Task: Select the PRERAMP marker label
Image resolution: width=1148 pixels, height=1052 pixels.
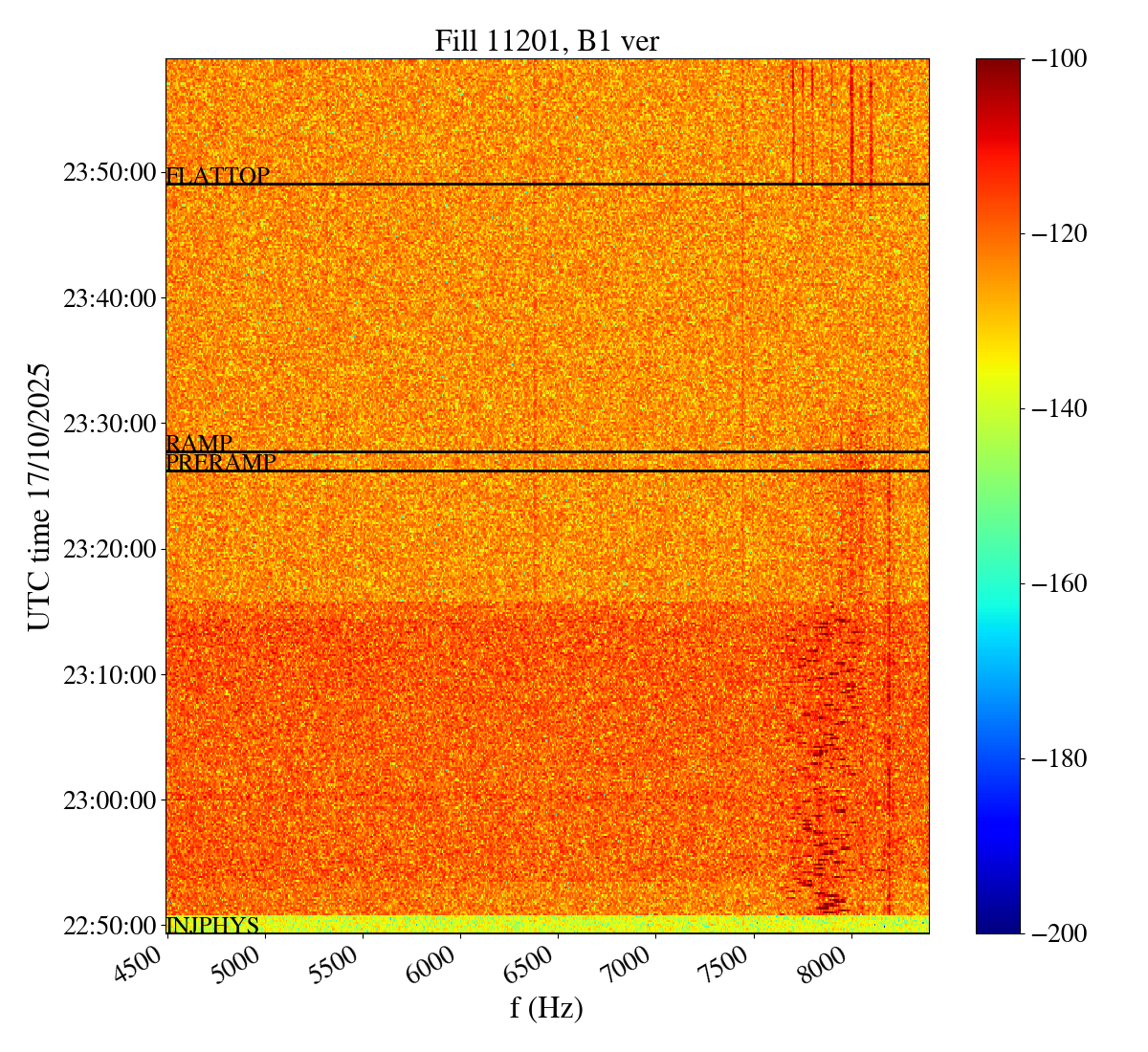Action: click(221, 463)
